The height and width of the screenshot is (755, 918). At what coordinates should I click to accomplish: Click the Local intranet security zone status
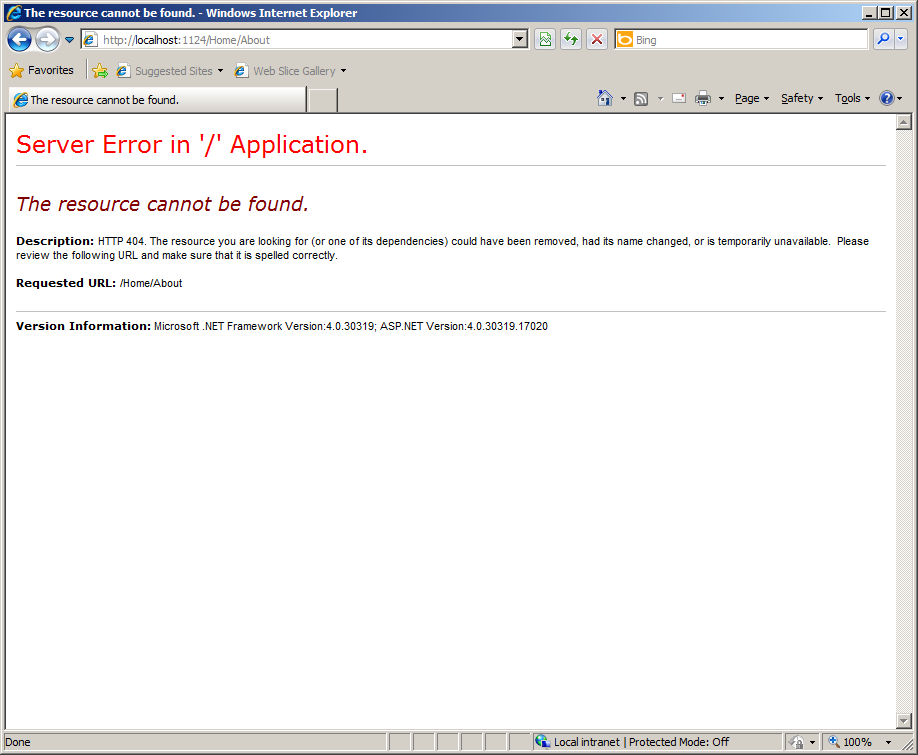coord(641,742)
